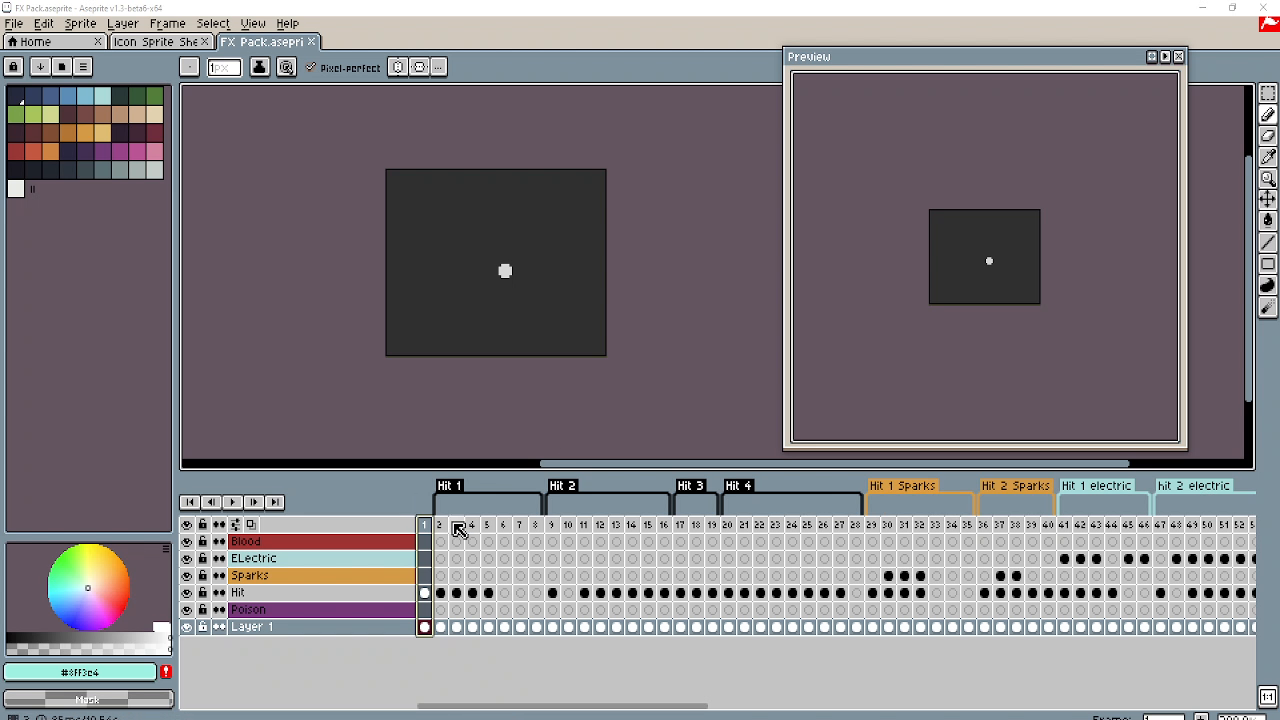Select the Eyedropper tool
The height and width of the screenshot is (720, 1280).
pyautogui.click(x=1267, y=157)
